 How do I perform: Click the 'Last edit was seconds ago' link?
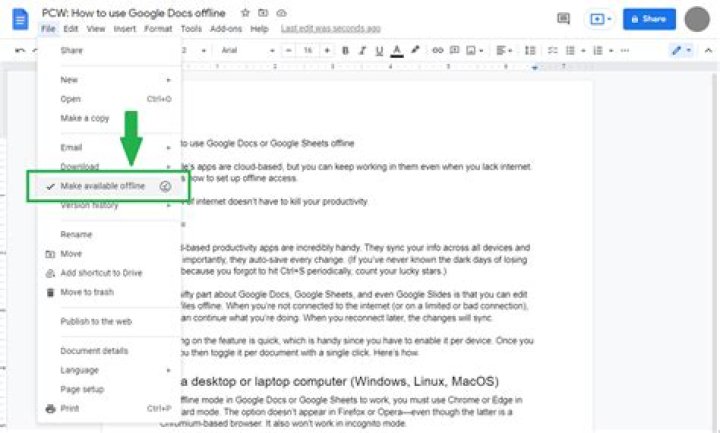(331, 28)
